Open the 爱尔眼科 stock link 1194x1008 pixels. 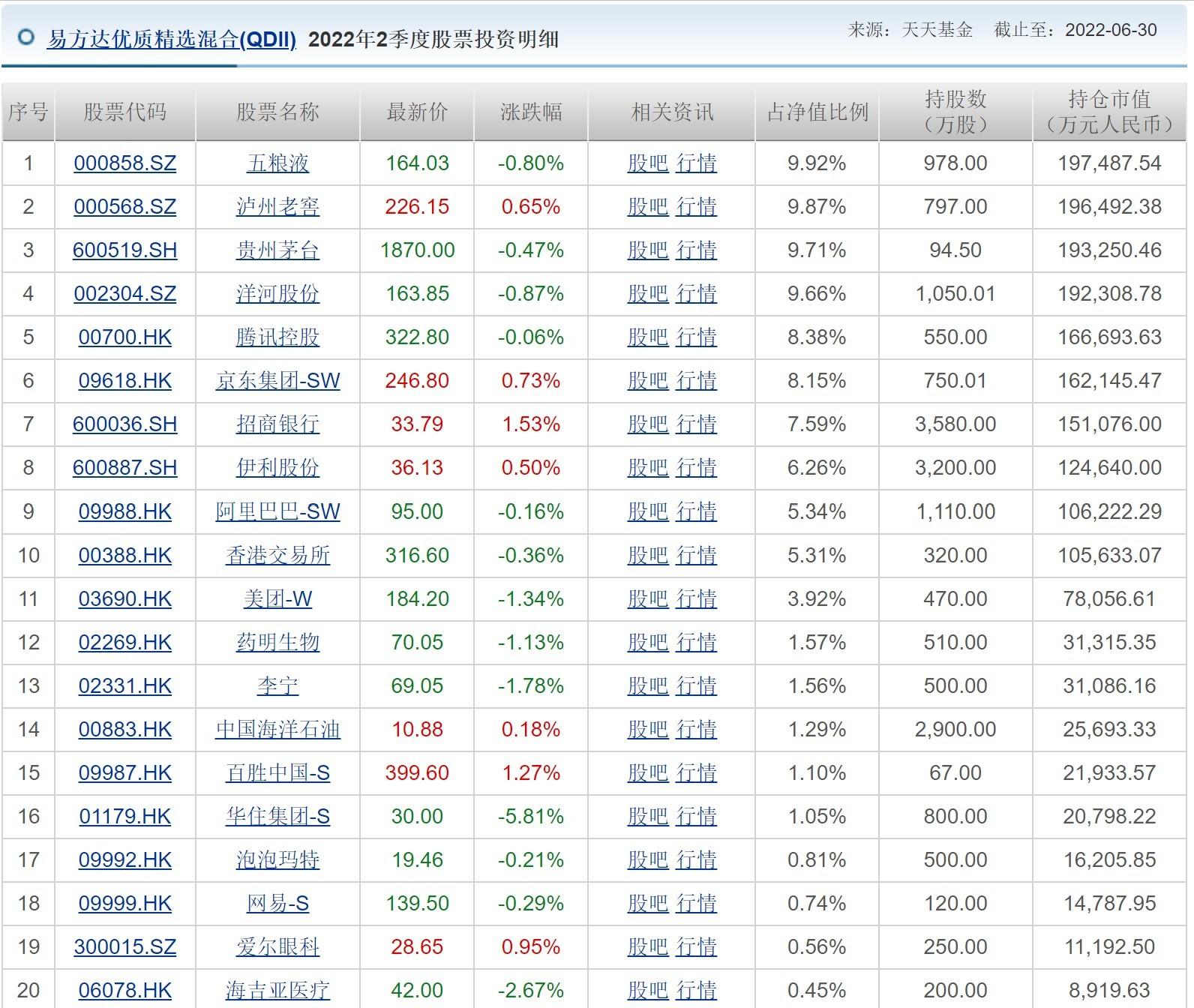tap(277, 946)
